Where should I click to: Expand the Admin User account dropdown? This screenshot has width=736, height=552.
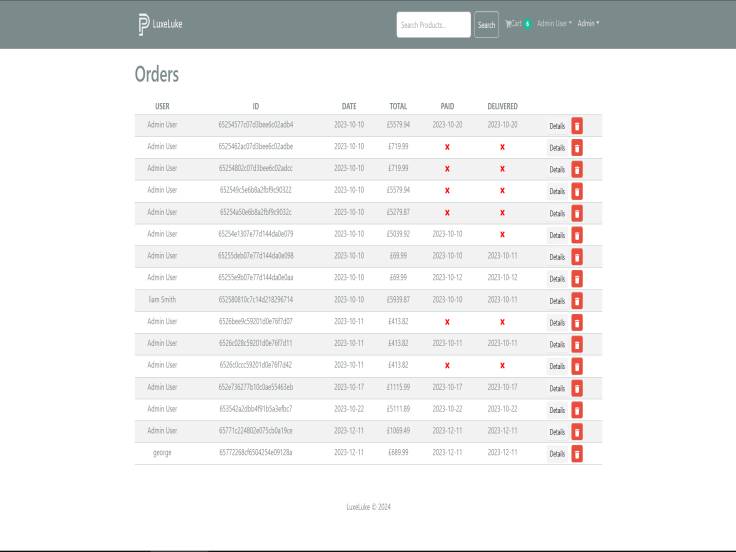click(x=554, y=23)
